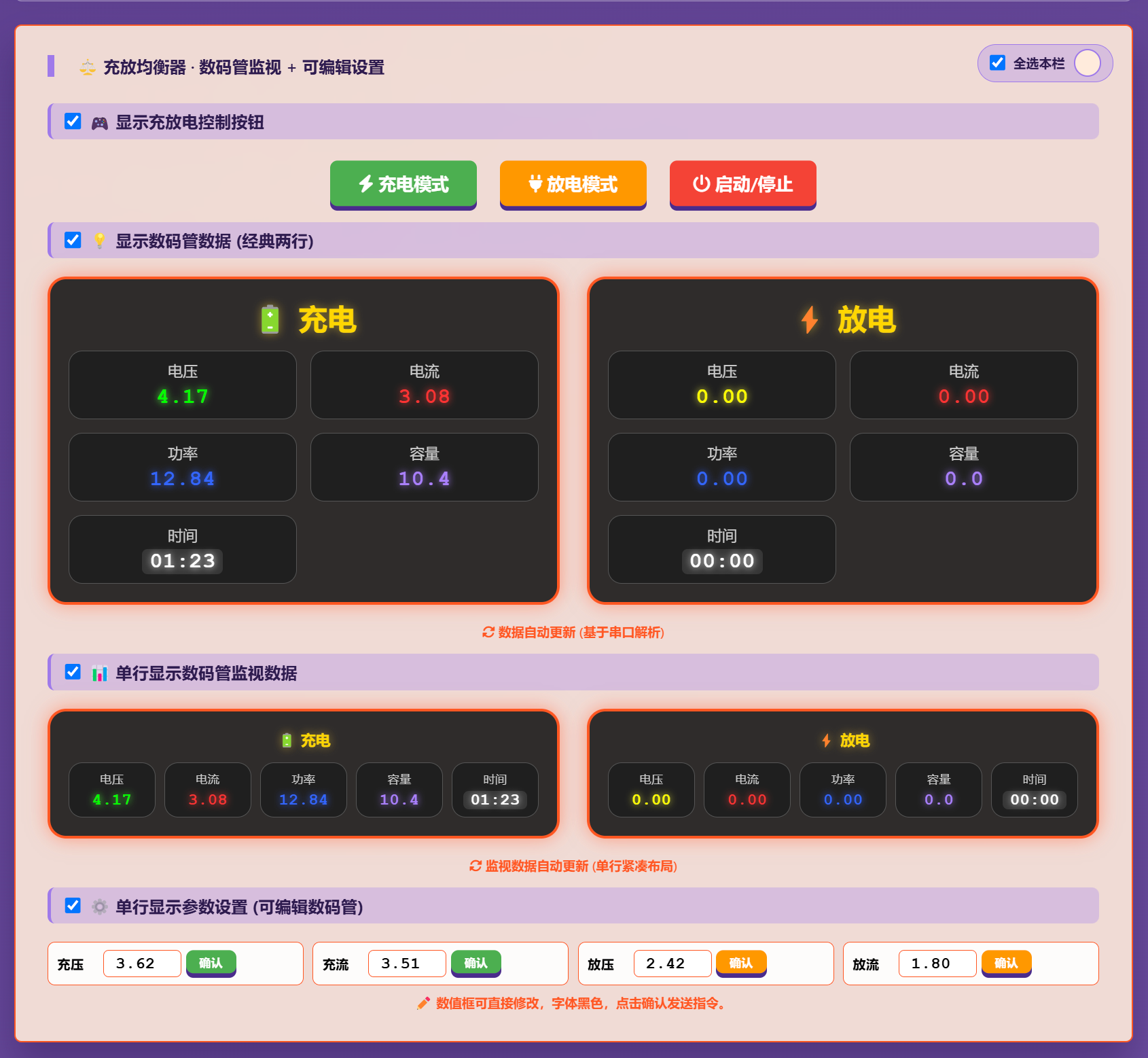Click the 充压 value input field
Viewport: 1148px width, 1058px height.
tap(142, 964)
